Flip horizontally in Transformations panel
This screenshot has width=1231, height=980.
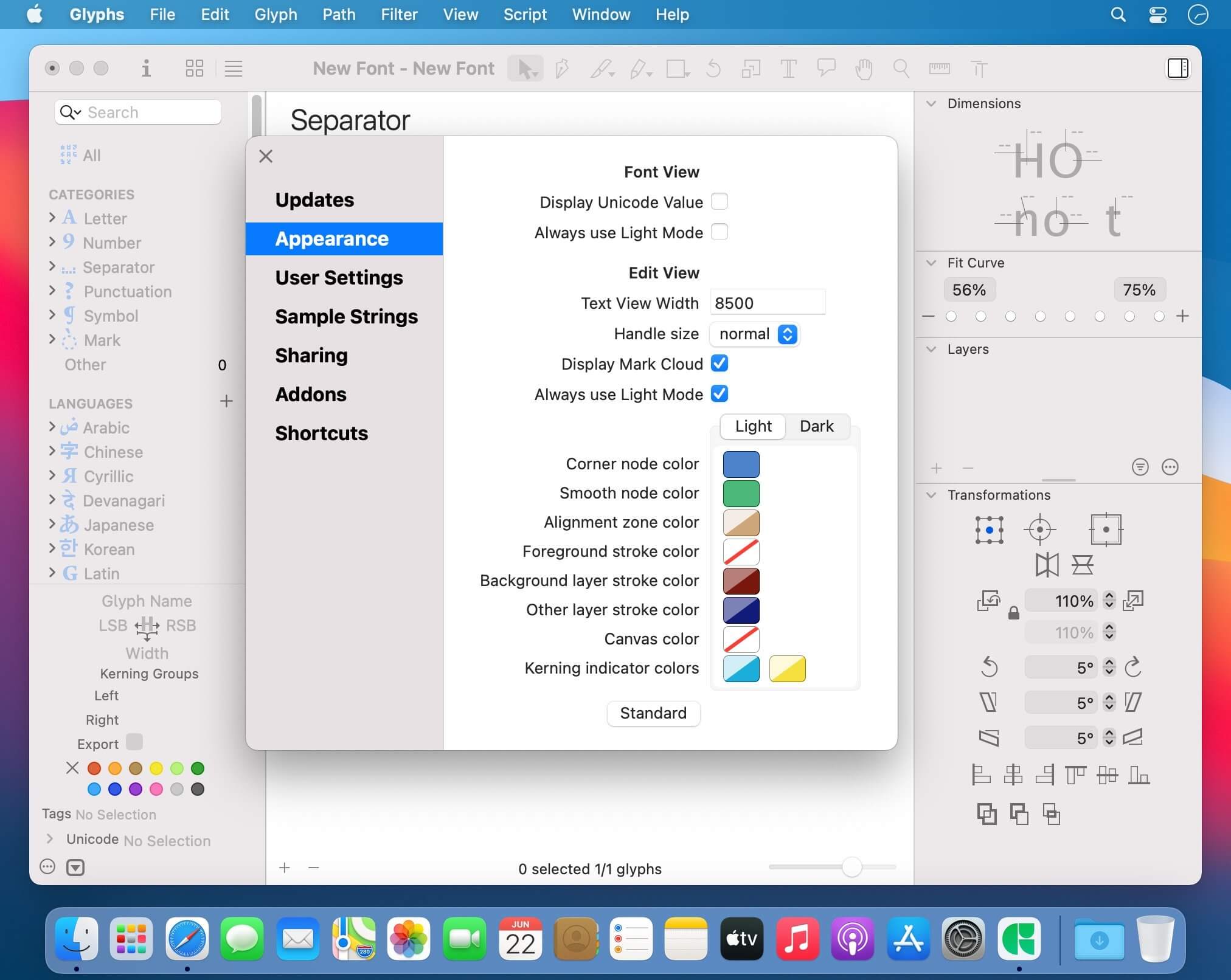(1047, 565)
